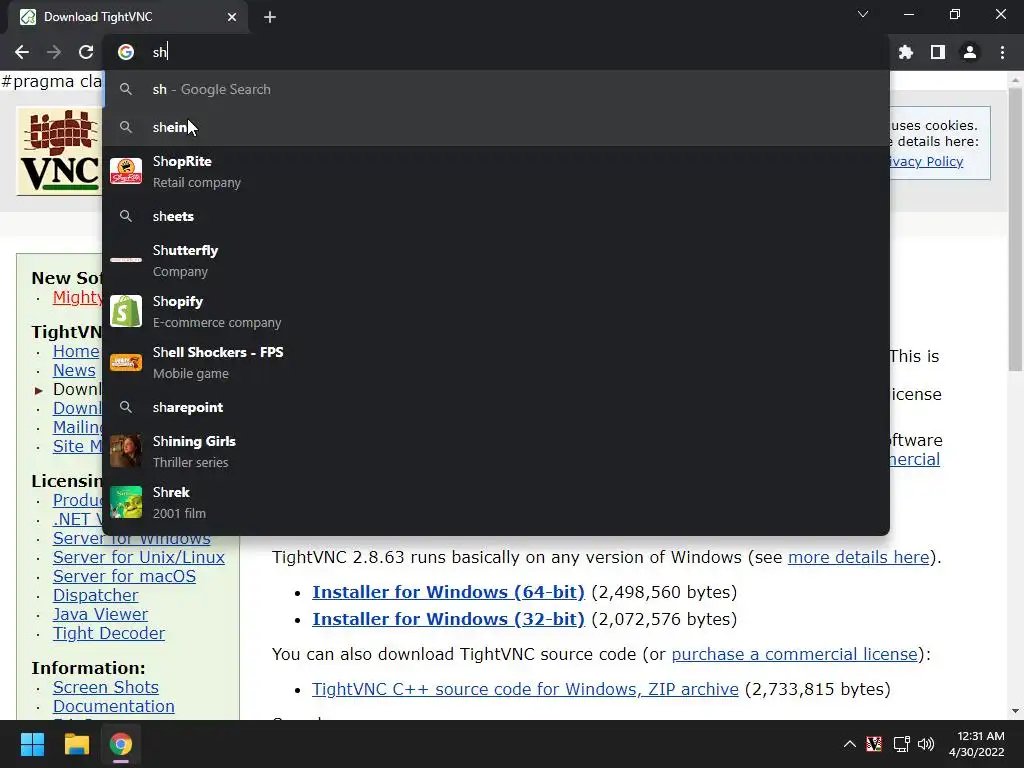Open the Chrome profile avatar icon
This screenshot has width=1024, height=768.
tap(970, 52)
